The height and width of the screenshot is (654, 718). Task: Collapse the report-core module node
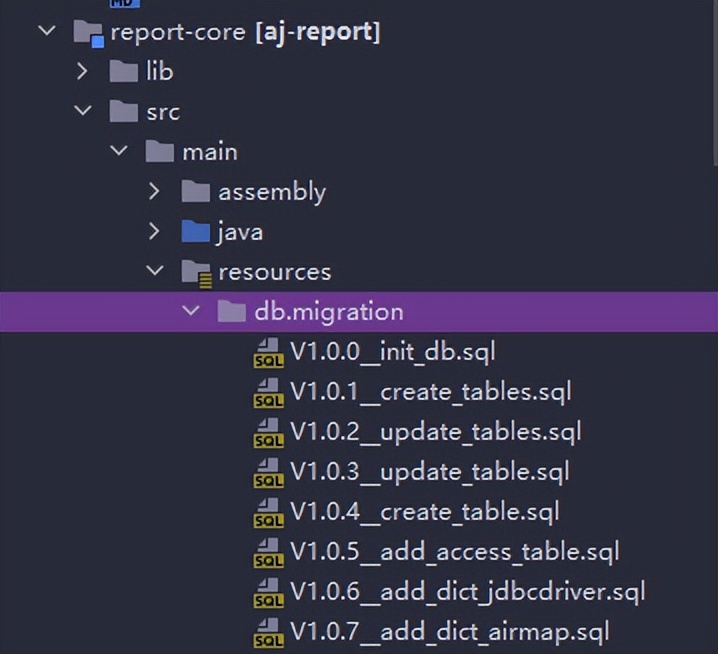point(45,31)
